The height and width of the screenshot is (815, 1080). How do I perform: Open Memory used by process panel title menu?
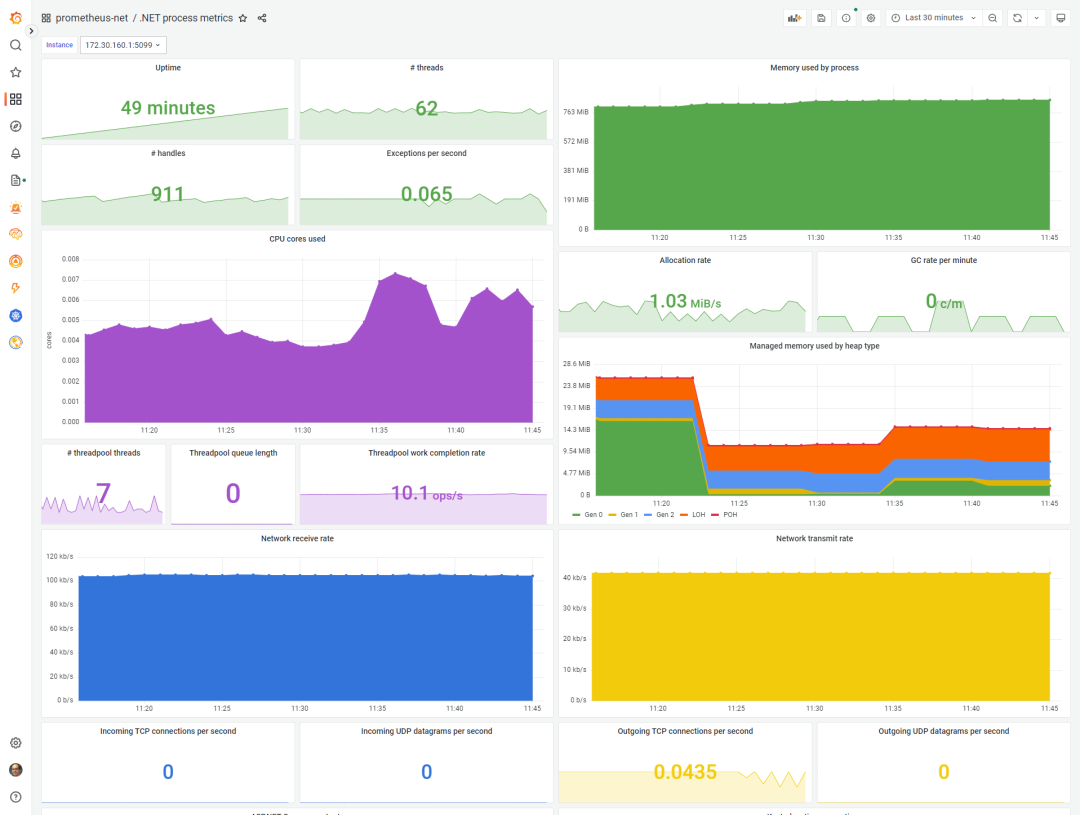814,68
